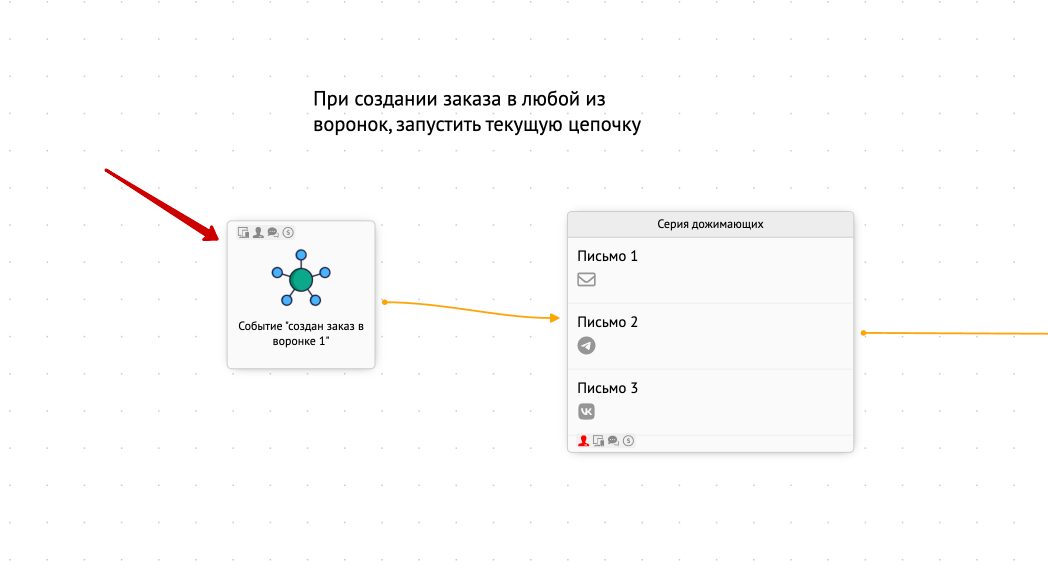Click the dollar coin icon on the event block
The width and height of the screenshot is (1048, 572).
[x=288, y=233]
